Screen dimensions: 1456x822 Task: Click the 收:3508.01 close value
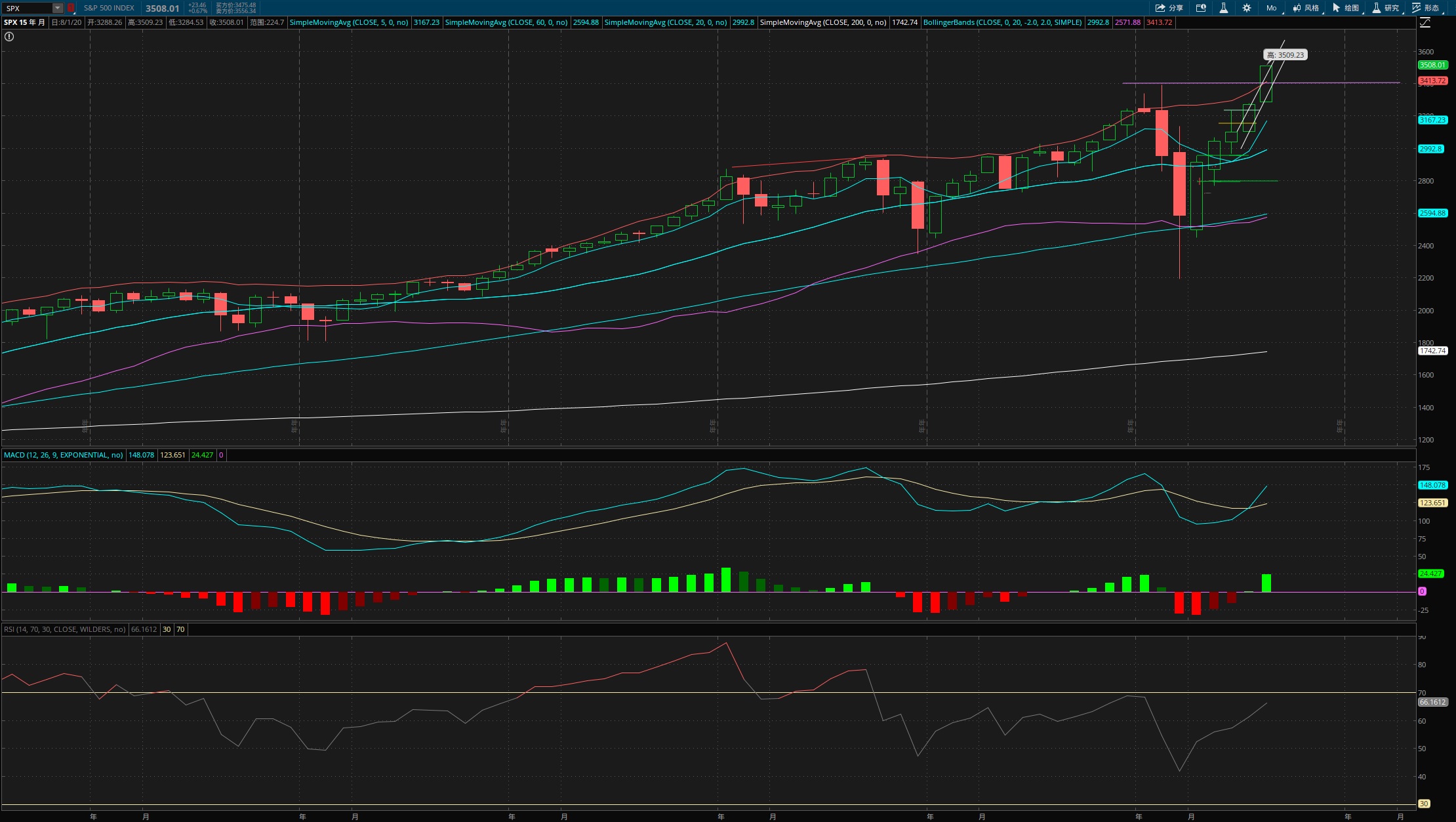226,22
